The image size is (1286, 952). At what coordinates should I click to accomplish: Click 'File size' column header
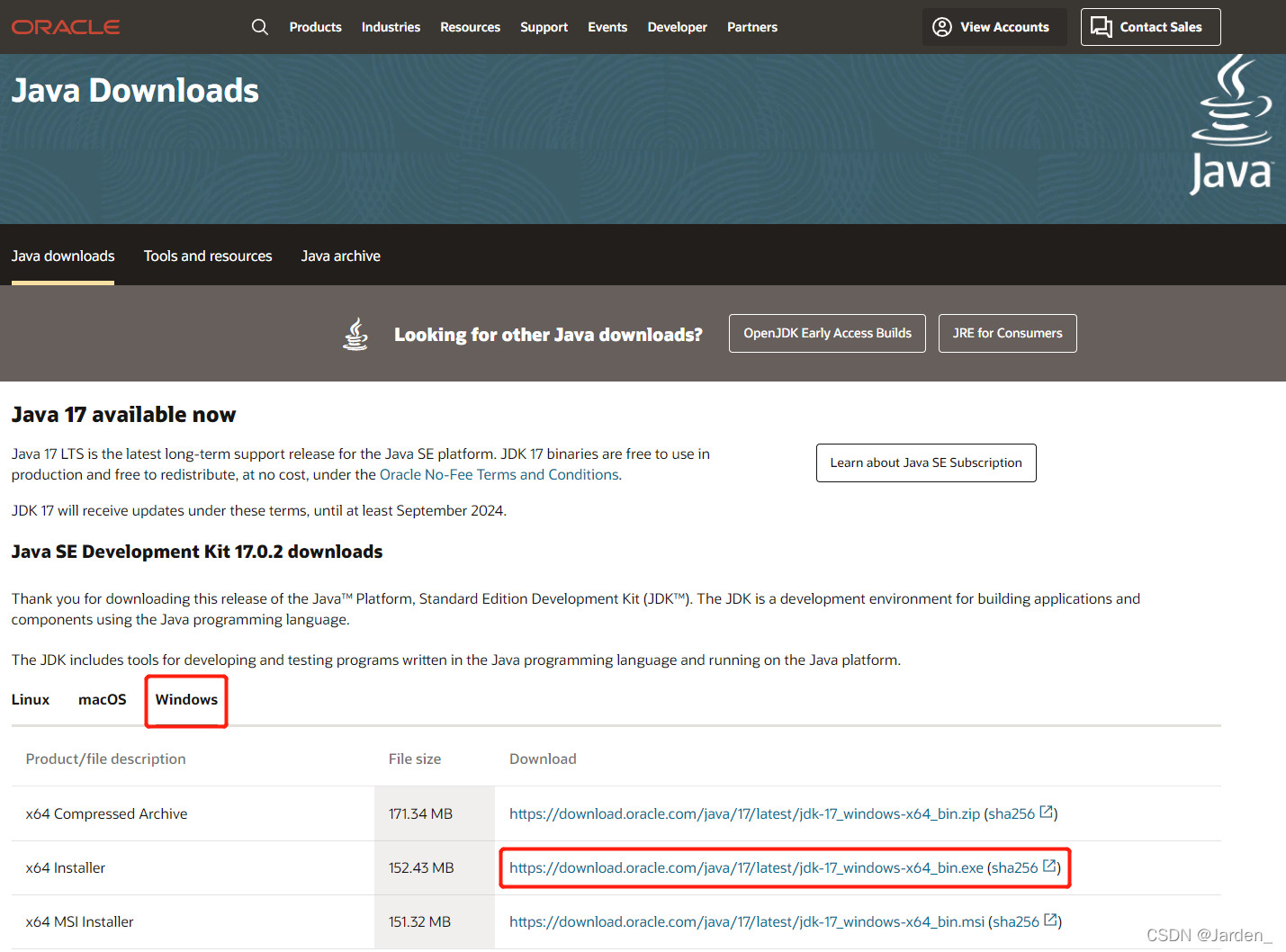tap(415, 759)
